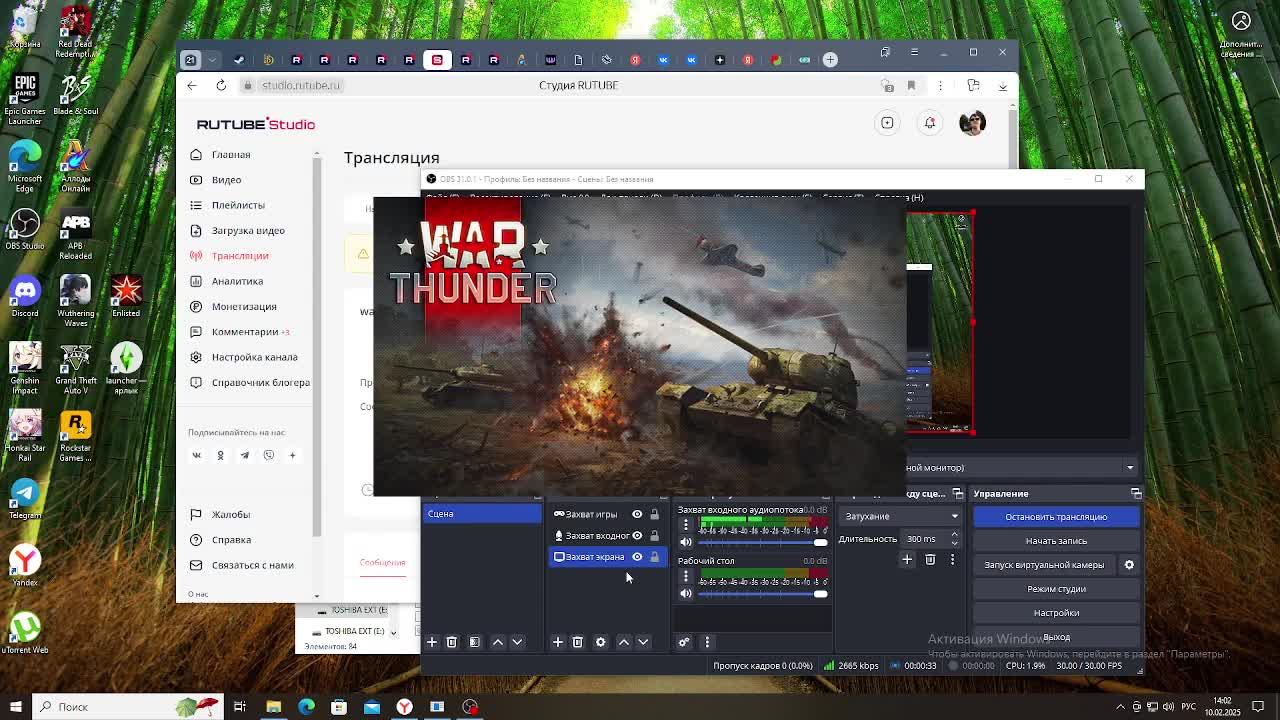Pop out the OBS Управление dock
1280x720 pixels.
[x=1136, y=494]
